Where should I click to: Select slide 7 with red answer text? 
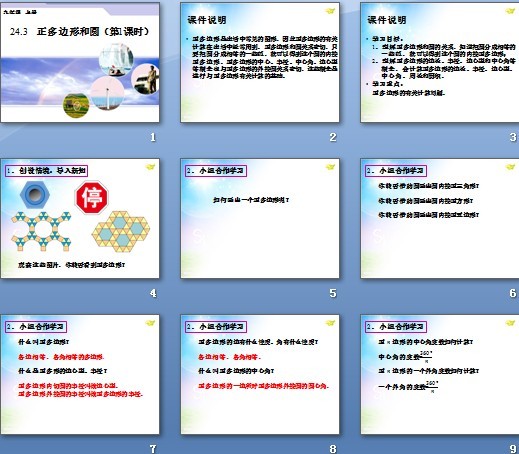80,375
